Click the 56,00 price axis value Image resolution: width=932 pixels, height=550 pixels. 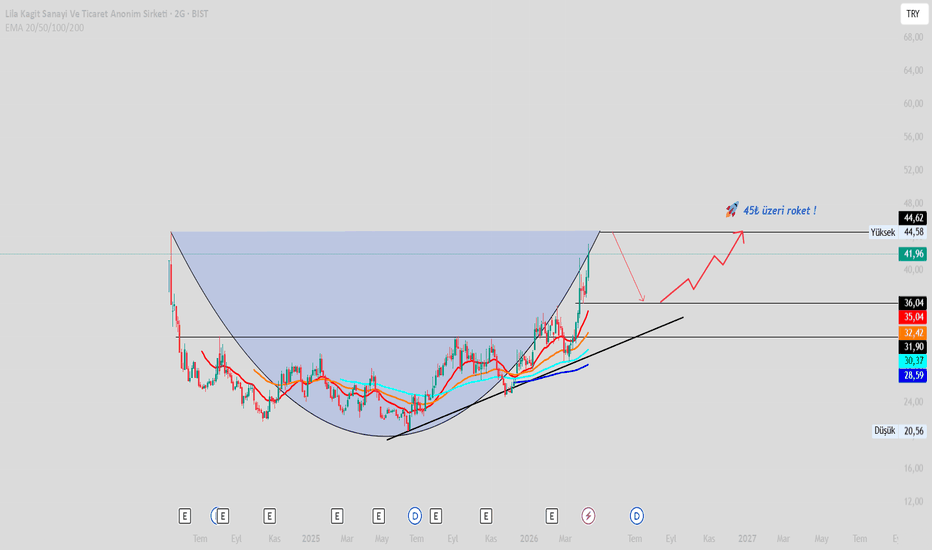[914, 137]
